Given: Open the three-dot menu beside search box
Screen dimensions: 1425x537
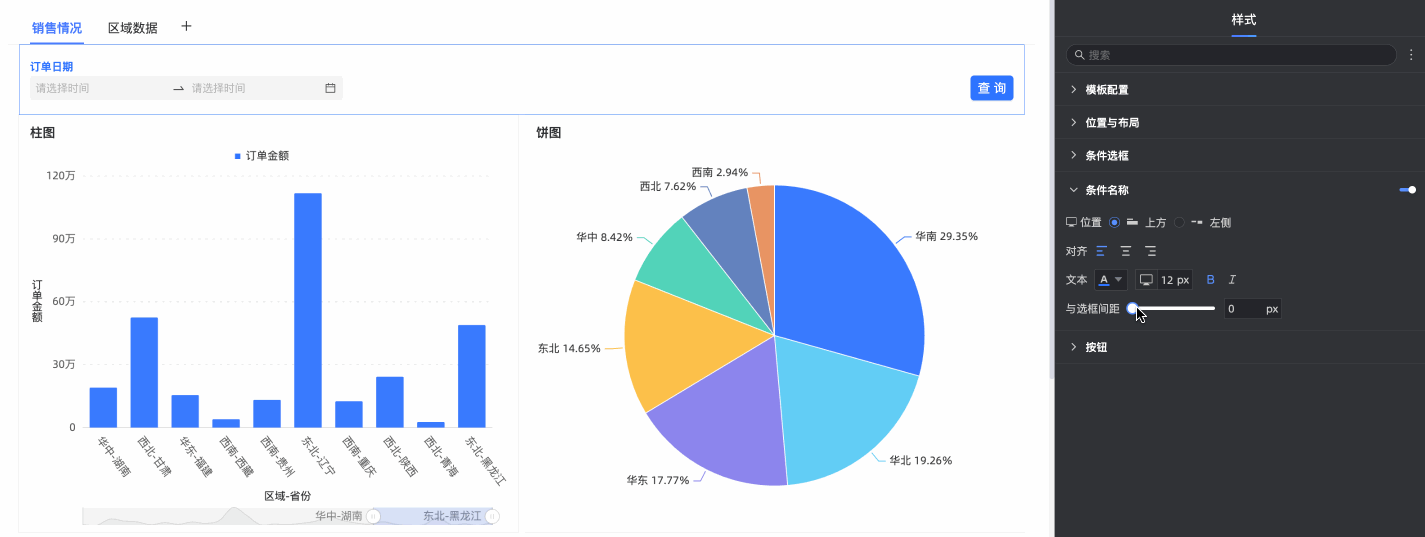Looking at the screenshot, I should pos(1411,55).
